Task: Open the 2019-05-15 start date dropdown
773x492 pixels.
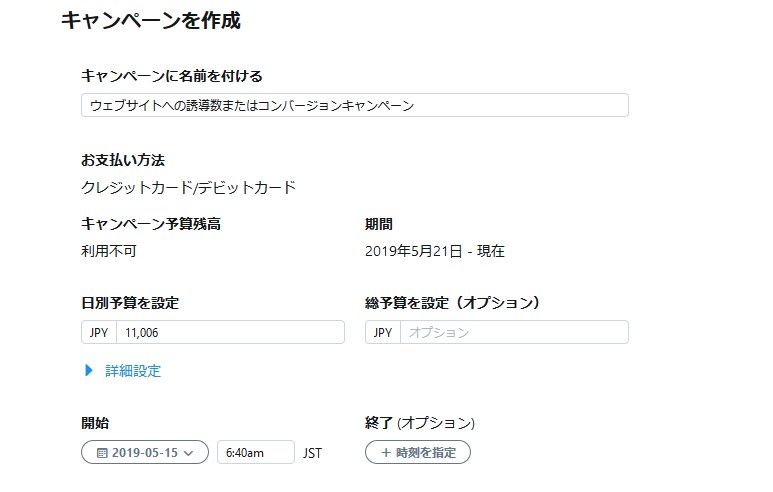Action: coord(144,453)
